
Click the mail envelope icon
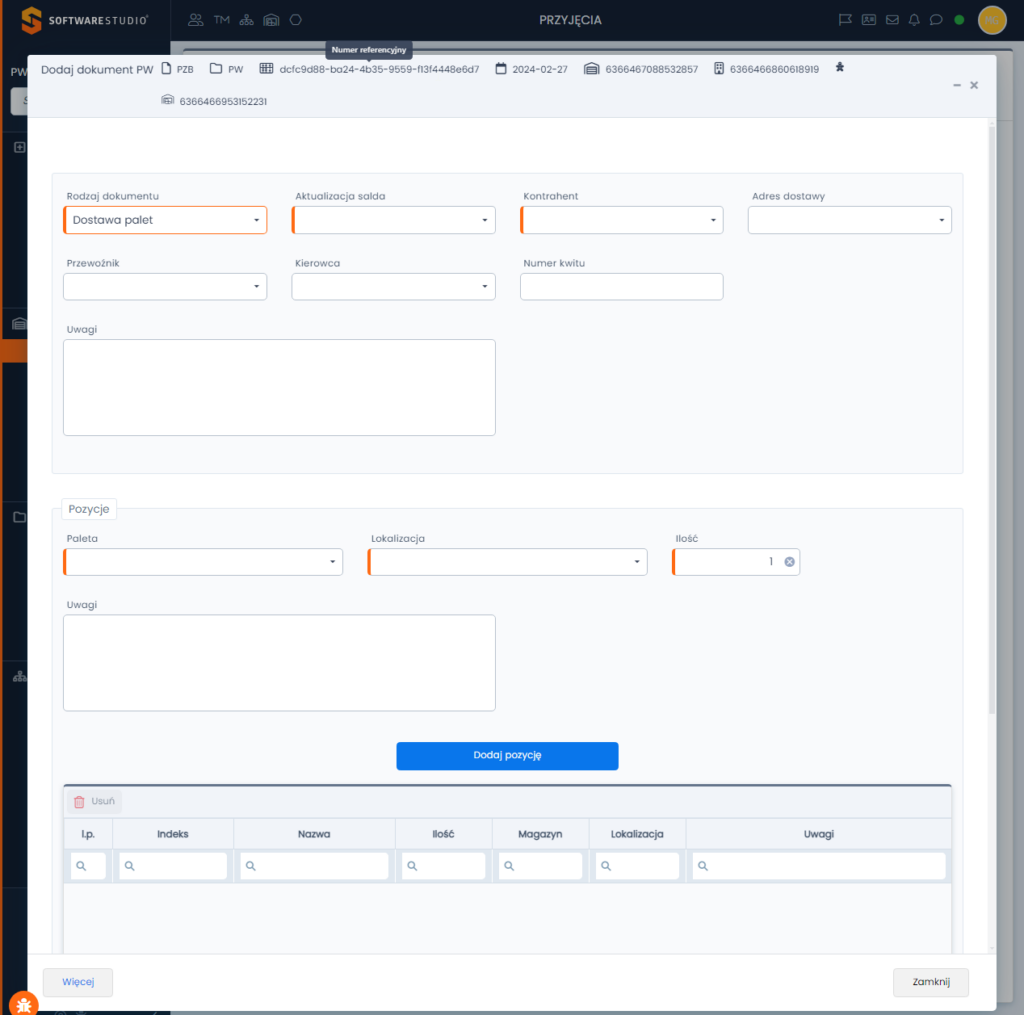(x=892, y=20)
